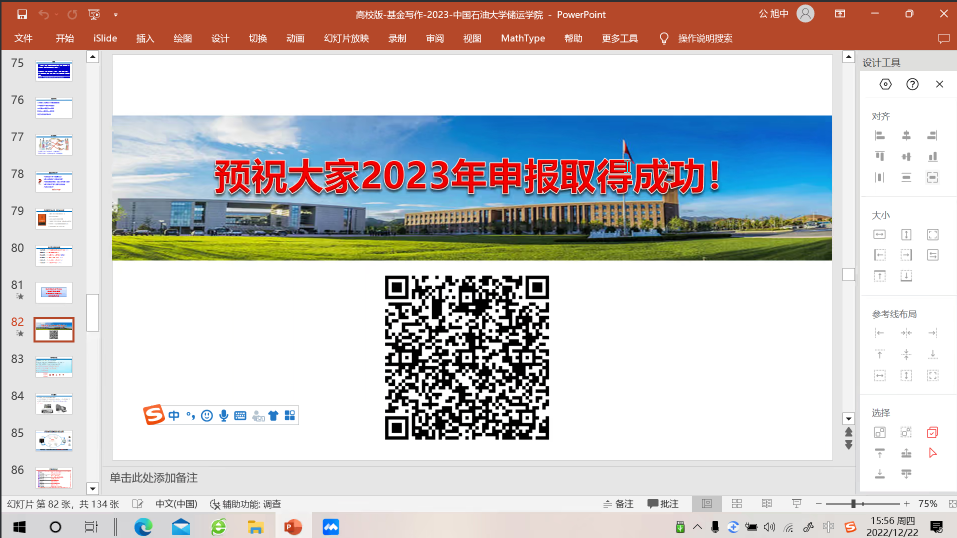Click the 75% zoom level button

[927, 504]
